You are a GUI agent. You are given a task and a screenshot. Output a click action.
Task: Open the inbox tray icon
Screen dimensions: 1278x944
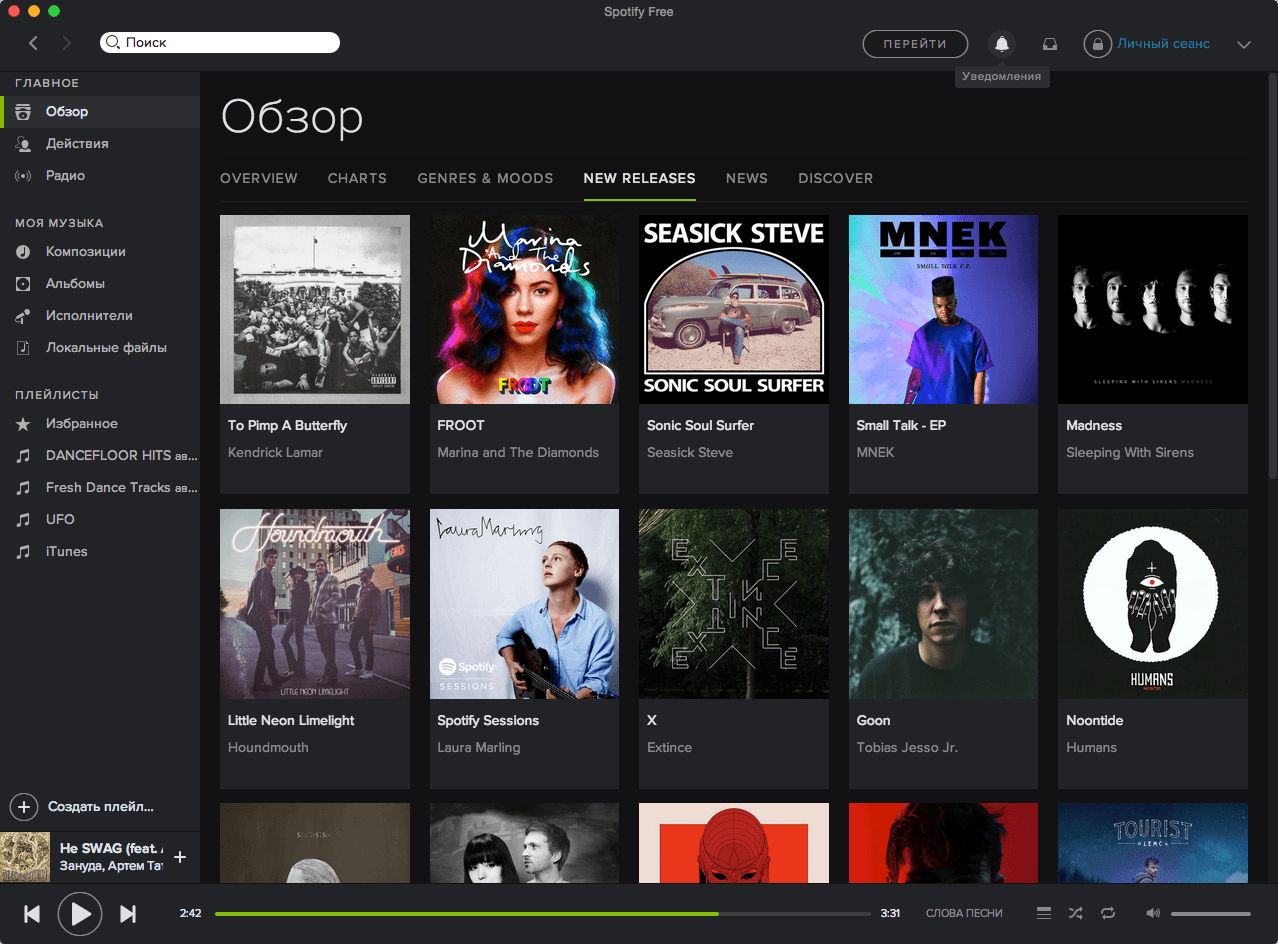click(1049, 44)
